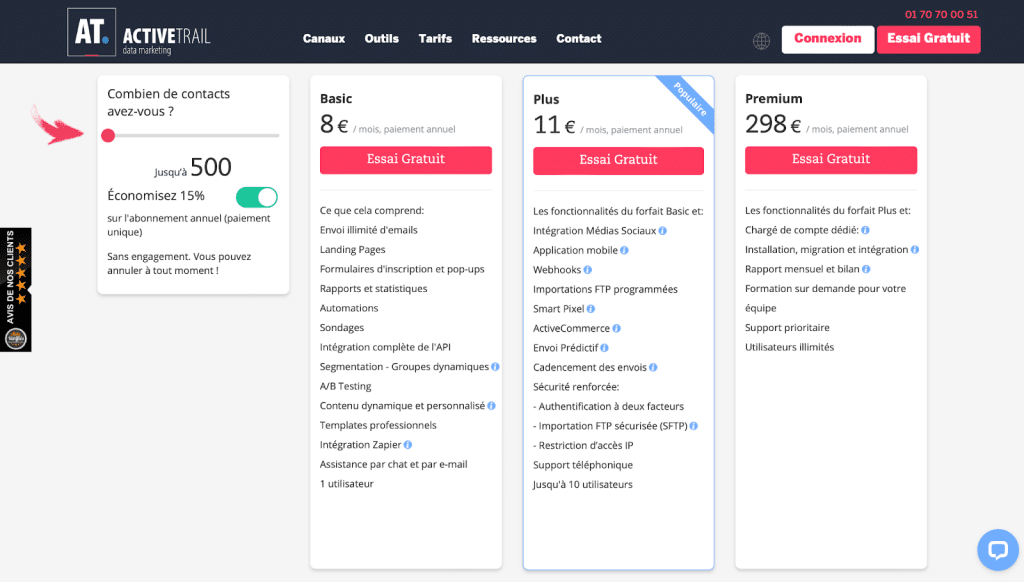Viewport: 1024px width, 582px height.
Task: Start Essai Gratuit for Premium plan
Action: click(x=831, y=159)
